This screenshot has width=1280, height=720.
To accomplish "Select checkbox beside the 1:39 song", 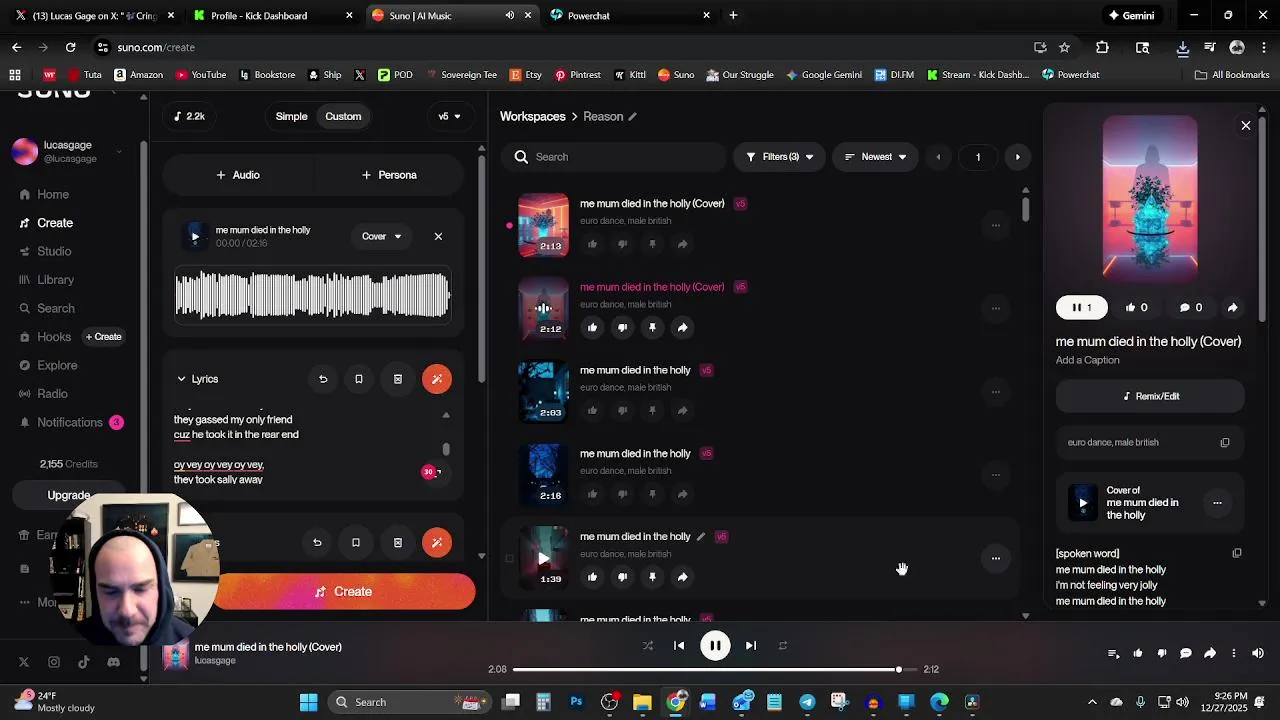I will click(x=509, y=558).
